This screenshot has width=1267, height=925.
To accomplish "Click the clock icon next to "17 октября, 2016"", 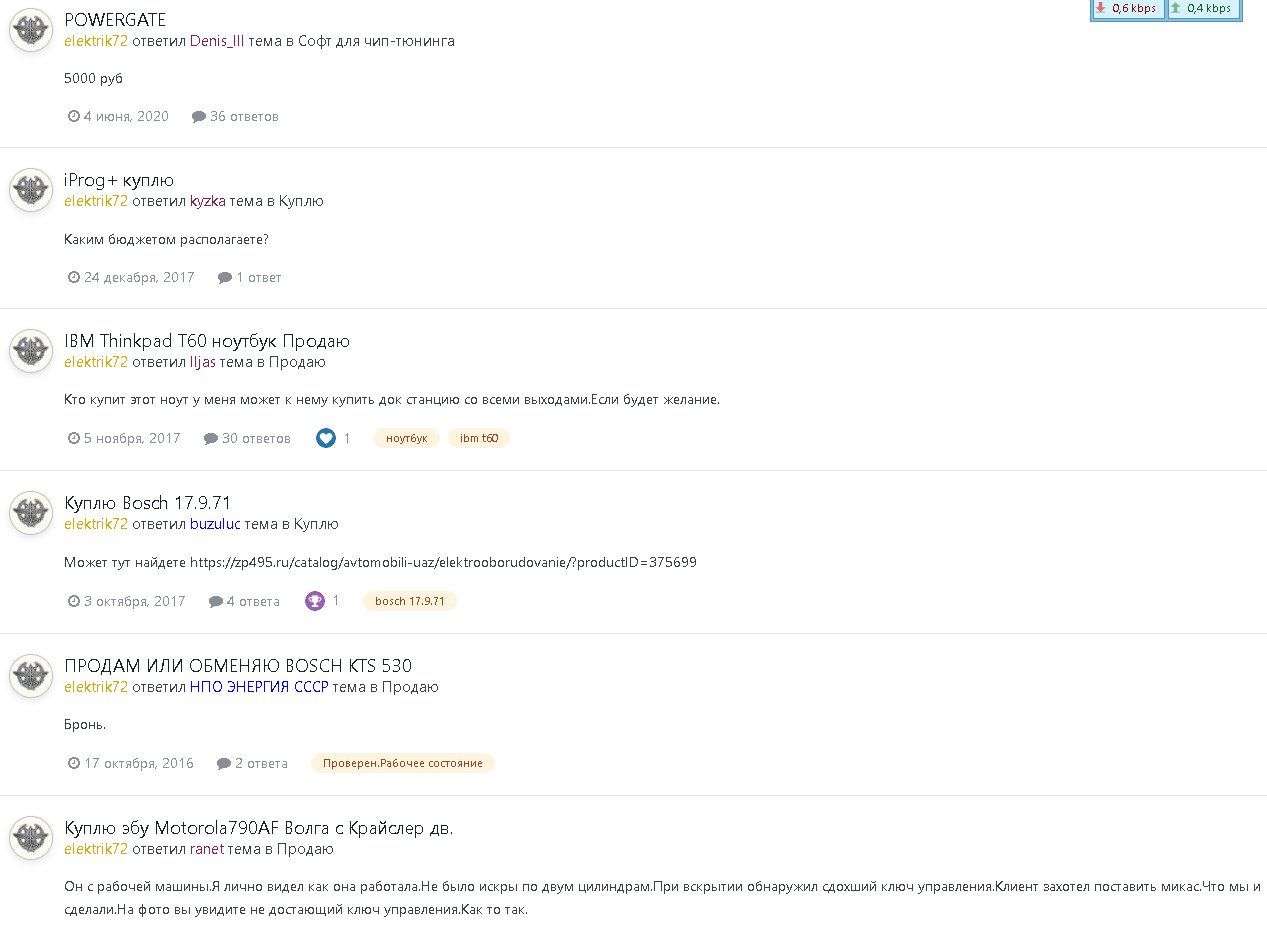I will click(x=74, y=763).
